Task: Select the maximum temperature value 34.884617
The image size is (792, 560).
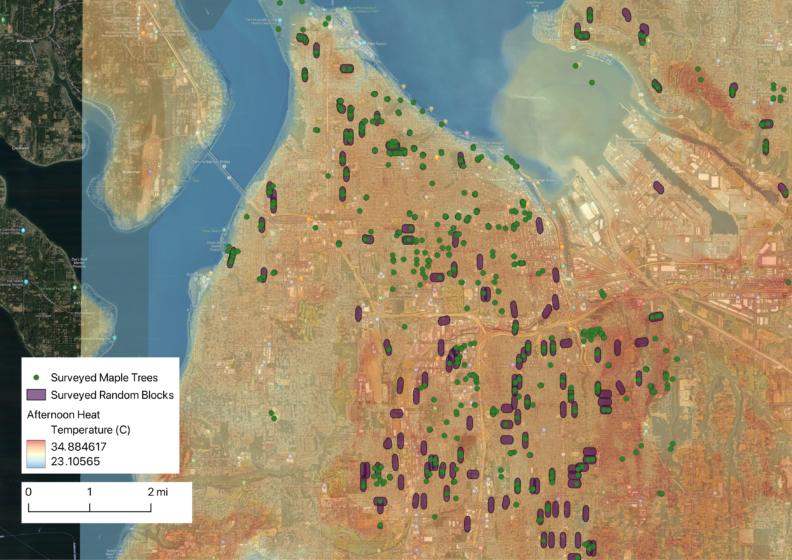Action: (85, 446)
